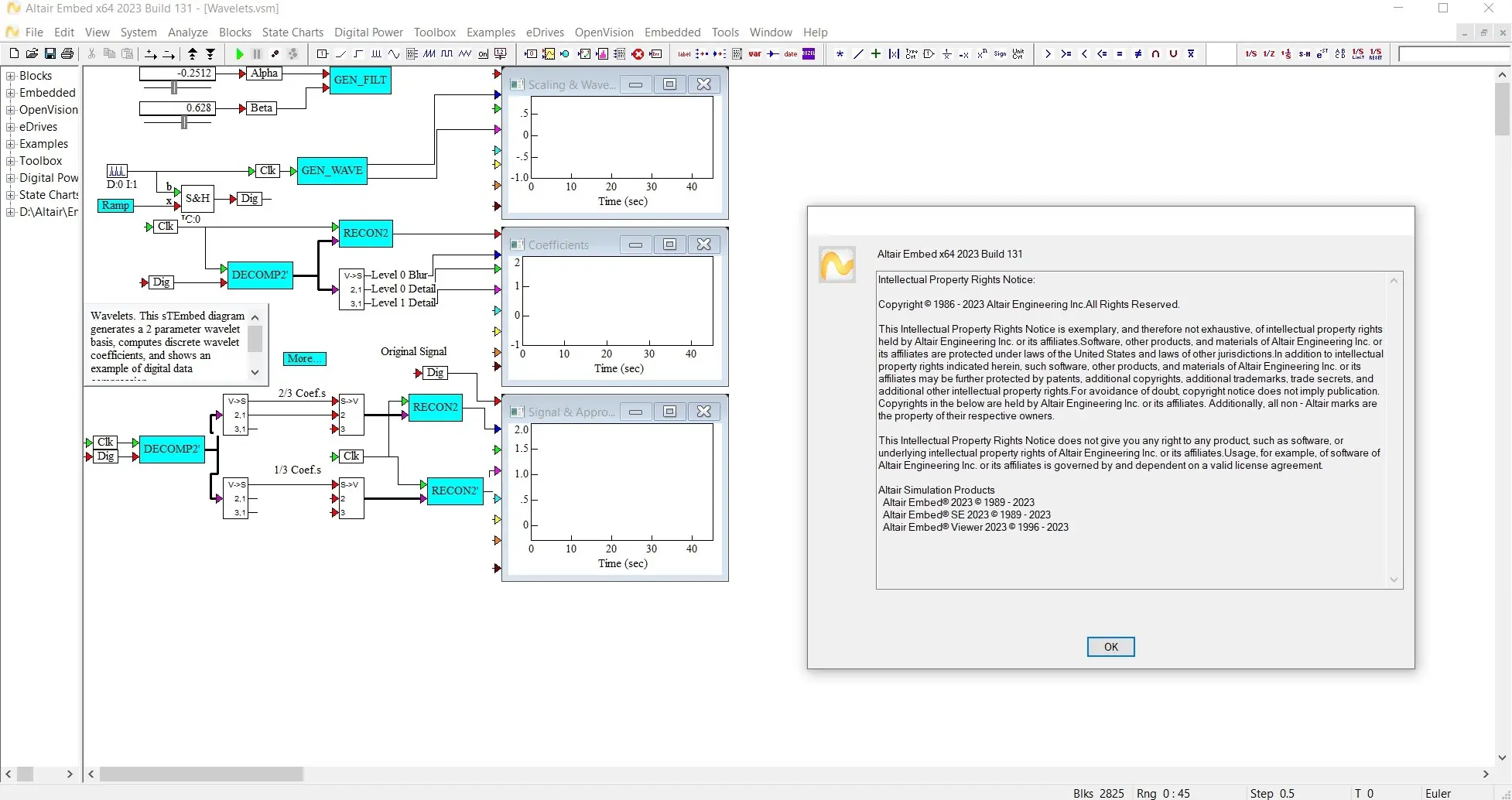Expand the OpenVision tree node
Viewport: 1512px width, 800px height.
click(11, 110)
